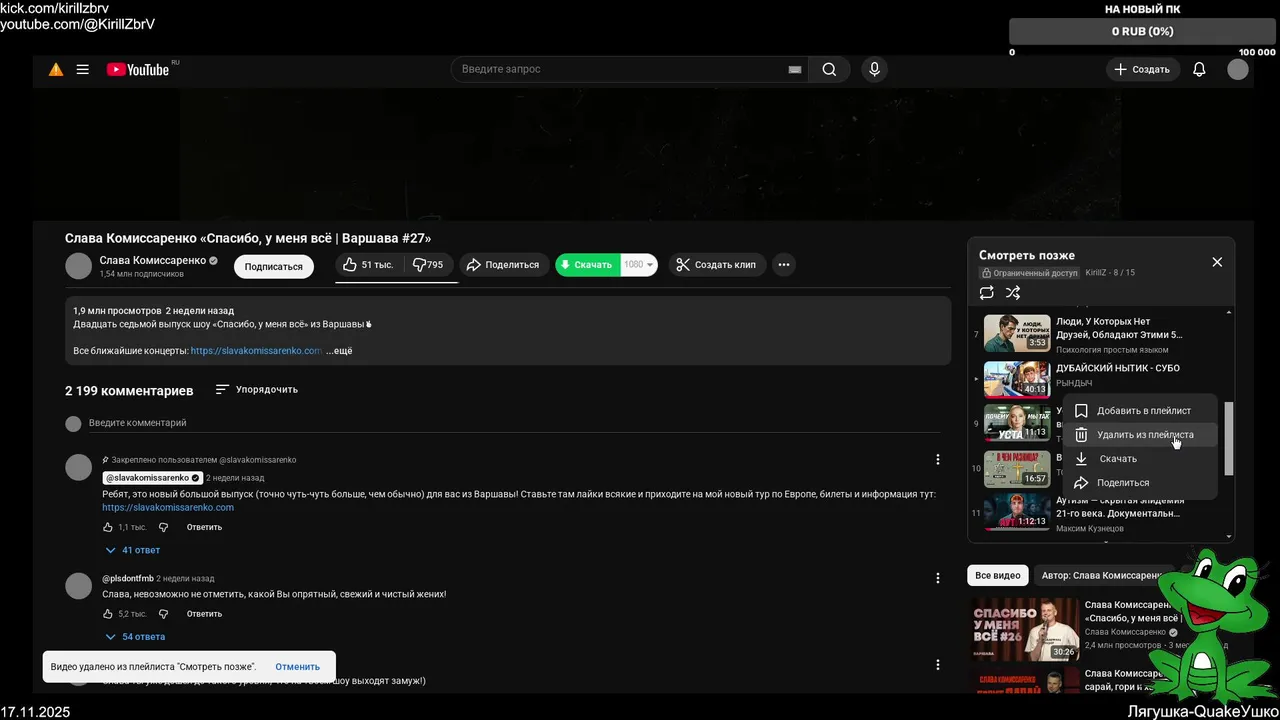Close the Смотреть позже playlist panel
The image size is (1280, 720).
click(x=1217, y=262)
